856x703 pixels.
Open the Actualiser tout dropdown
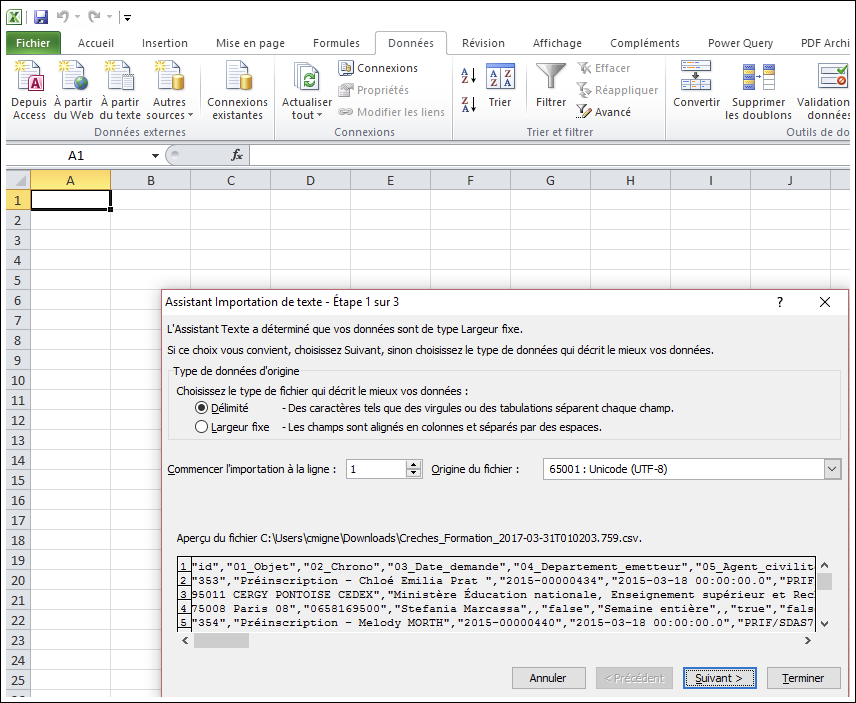point(307,115)
